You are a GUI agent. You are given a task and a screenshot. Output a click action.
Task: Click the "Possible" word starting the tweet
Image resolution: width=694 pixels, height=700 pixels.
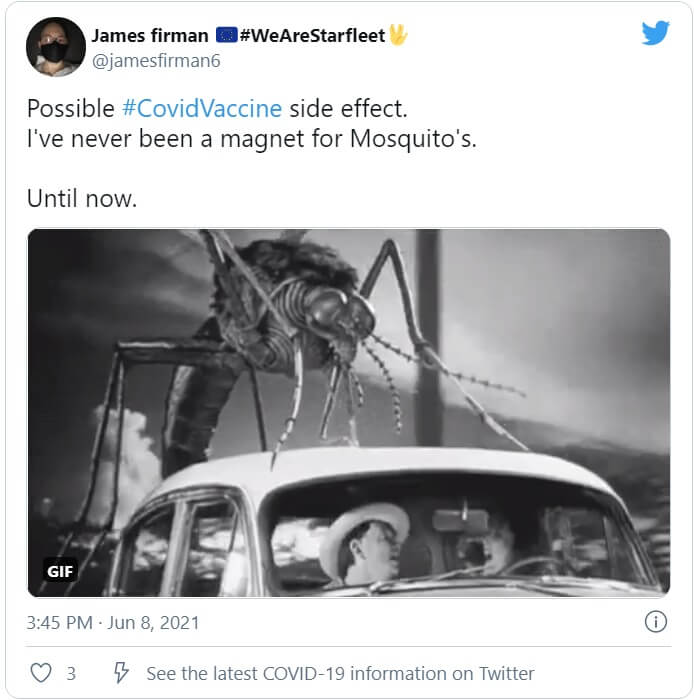click(71, 108)
